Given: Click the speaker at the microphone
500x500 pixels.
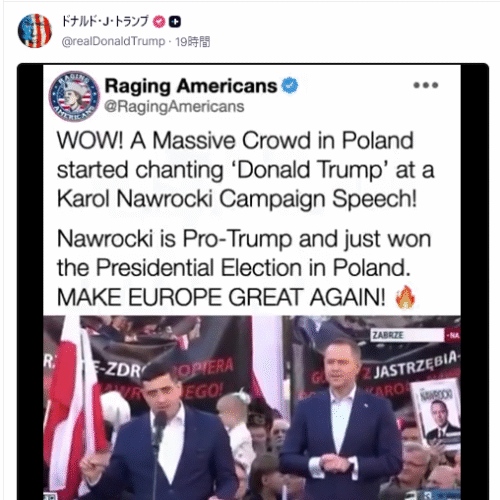Looking at the screenshot, I should 159,433.
